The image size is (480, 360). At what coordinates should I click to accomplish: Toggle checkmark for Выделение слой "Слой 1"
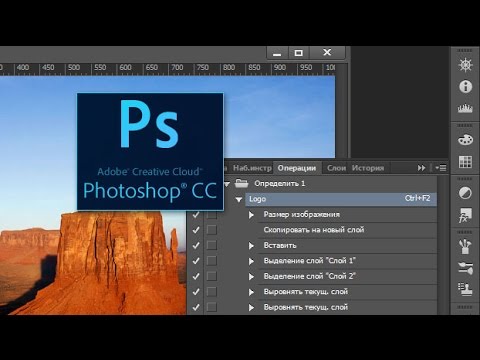click(x=196, y=261)
